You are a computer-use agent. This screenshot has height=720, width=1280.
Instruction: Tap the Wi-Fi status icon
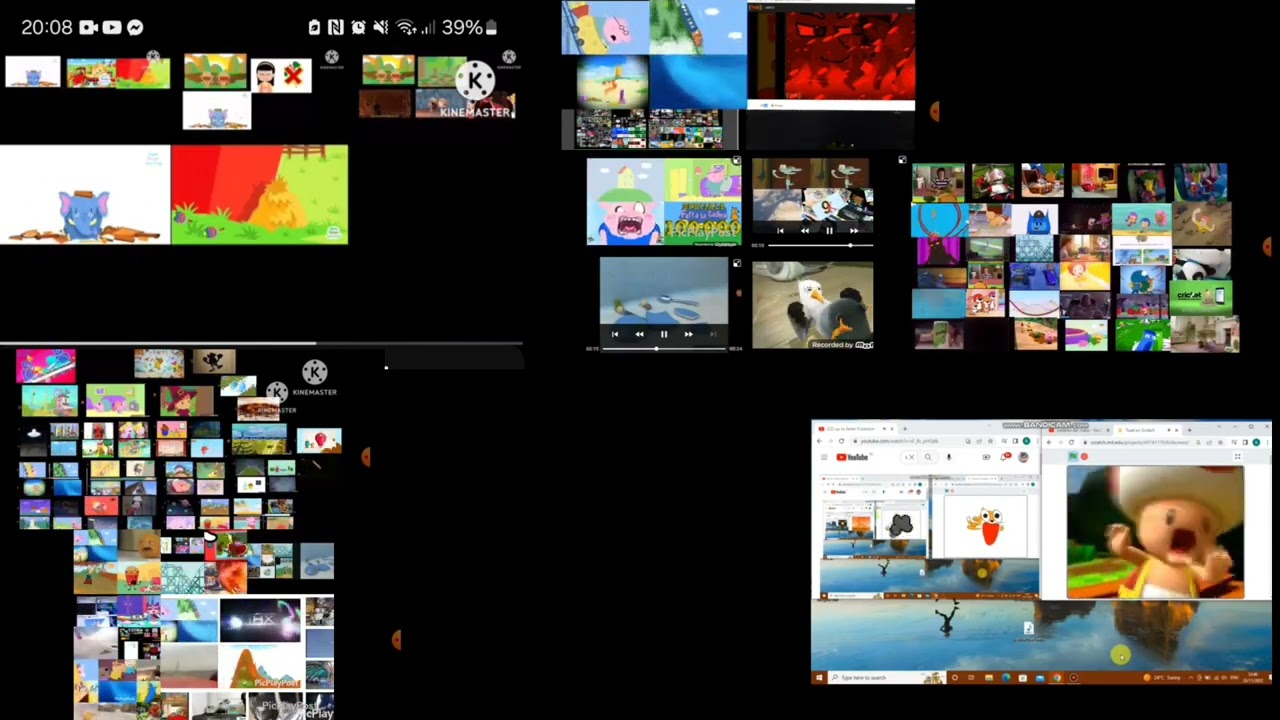click(x=406, y=27)
